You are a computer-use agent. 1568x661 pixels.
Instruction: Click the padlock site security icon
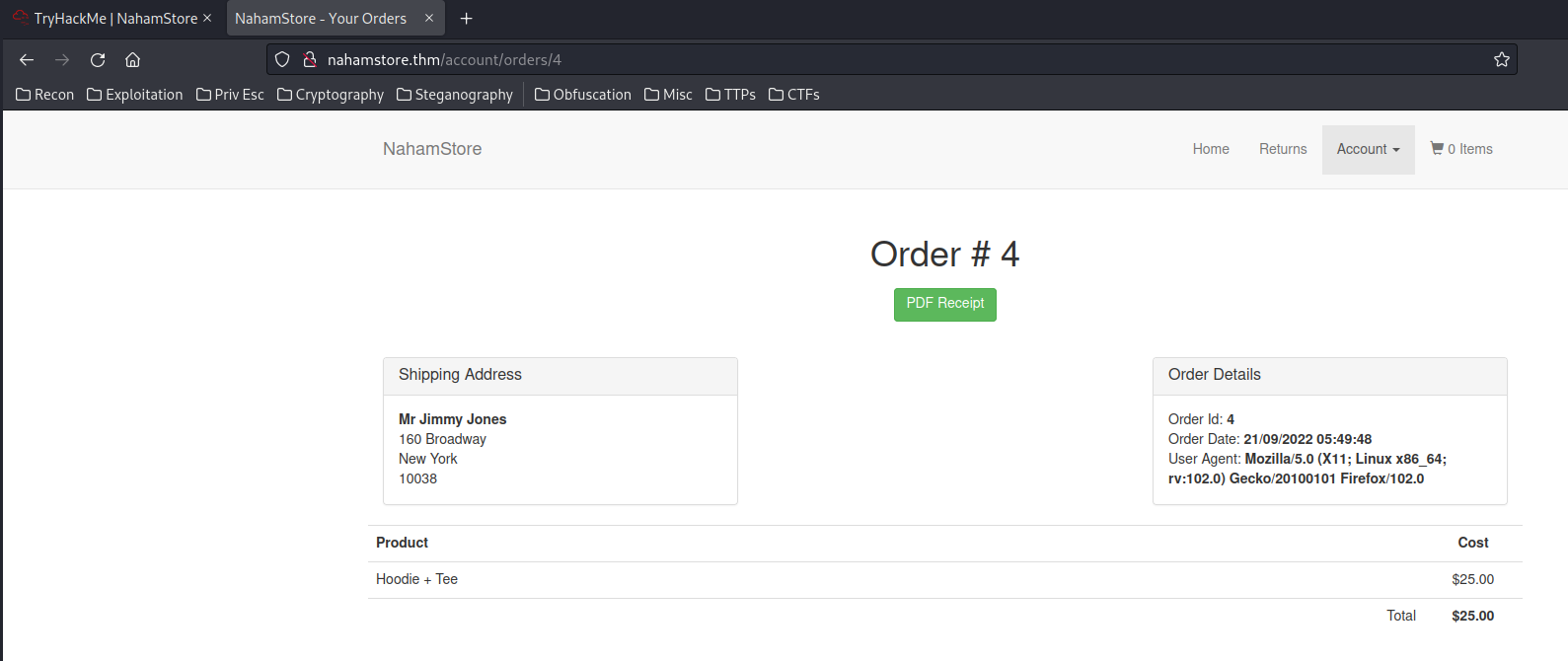[x=310, y=59]
